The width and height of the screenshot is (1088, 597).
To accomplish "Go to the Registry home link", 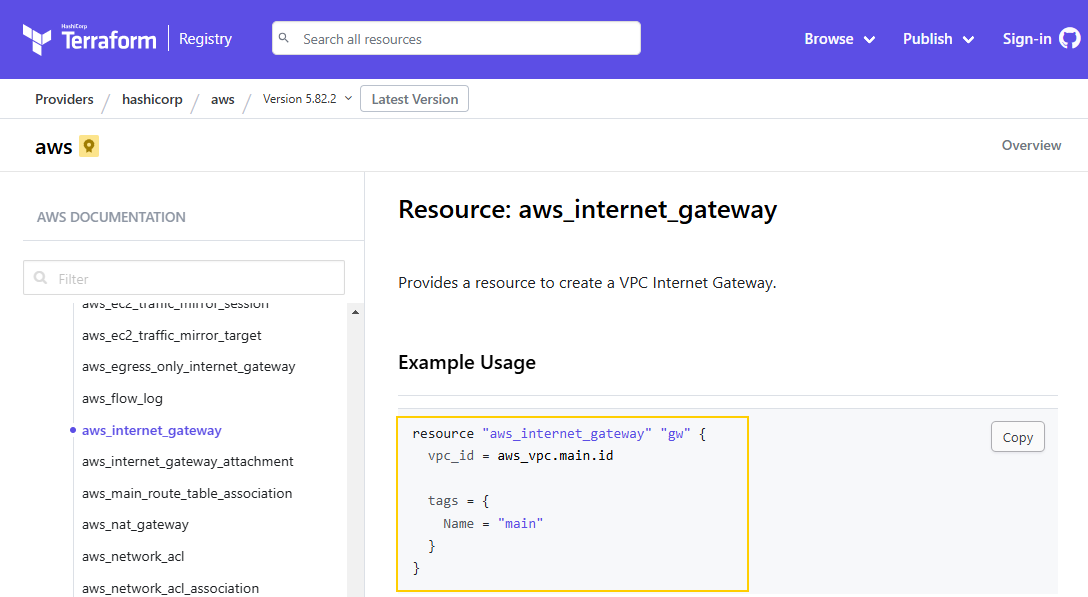I will 205,39.
